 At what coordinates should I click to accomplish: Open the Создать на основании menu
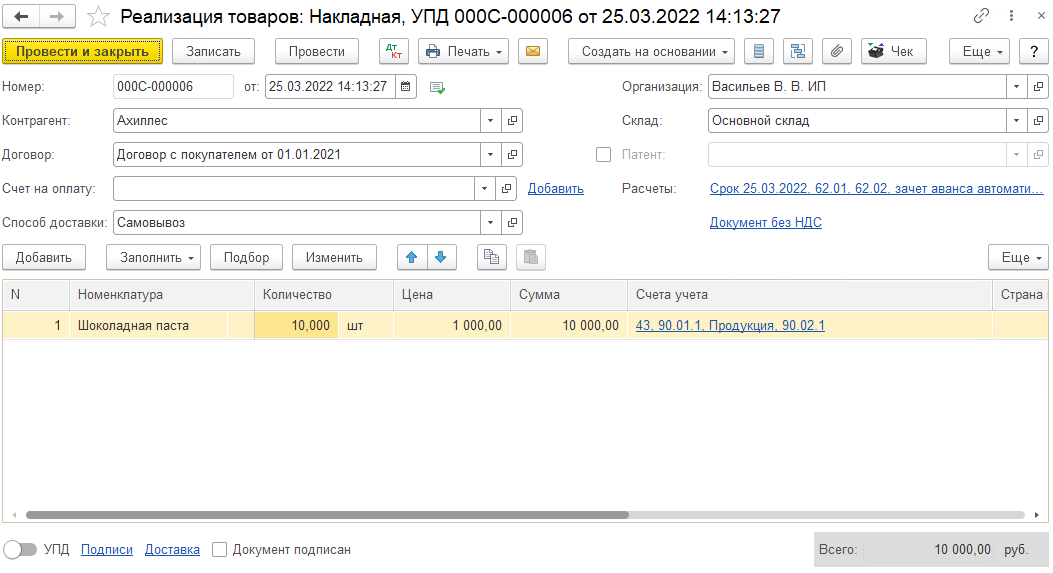coord(651,51)
